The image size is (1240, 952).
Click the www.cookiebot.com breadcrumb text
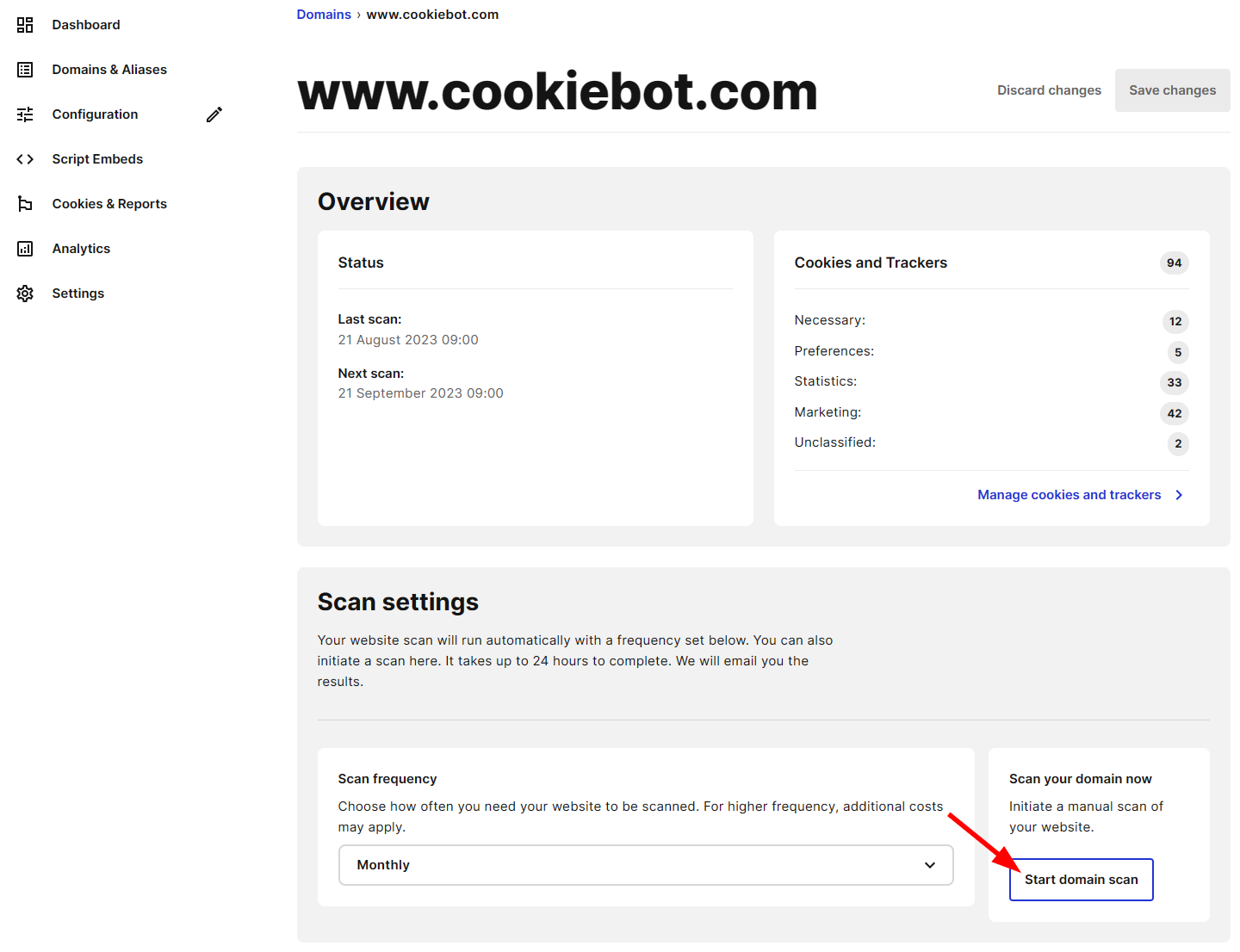click(432, 15)
